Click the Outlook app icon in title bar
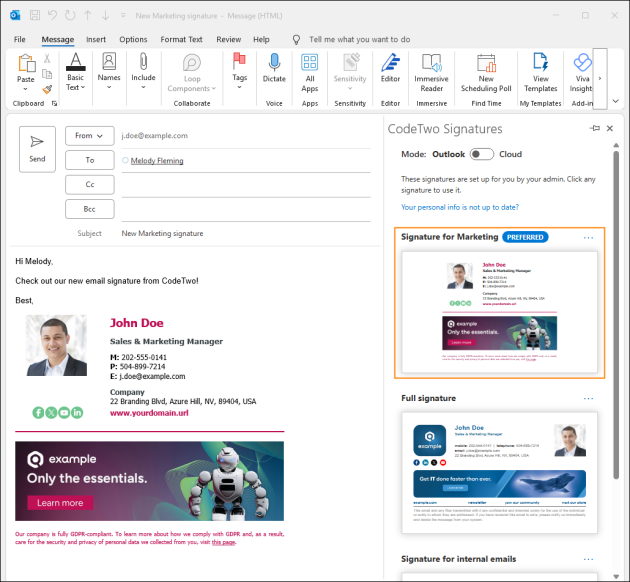Screen dimensions: 630x582 point(15,15)
